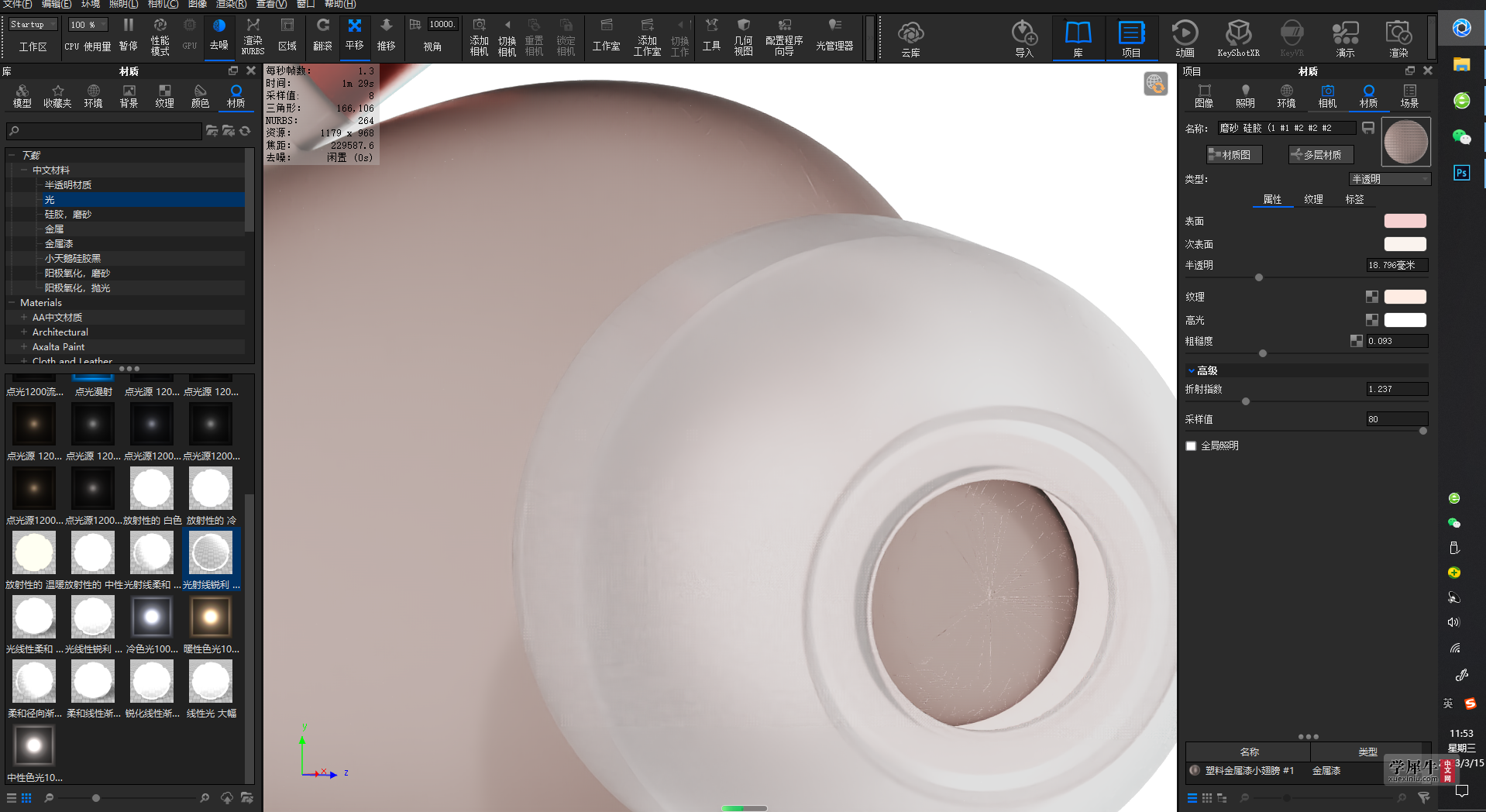Open the 帮助(H) menu
This screenshot has height=812, width=1486.
(340, 4)
